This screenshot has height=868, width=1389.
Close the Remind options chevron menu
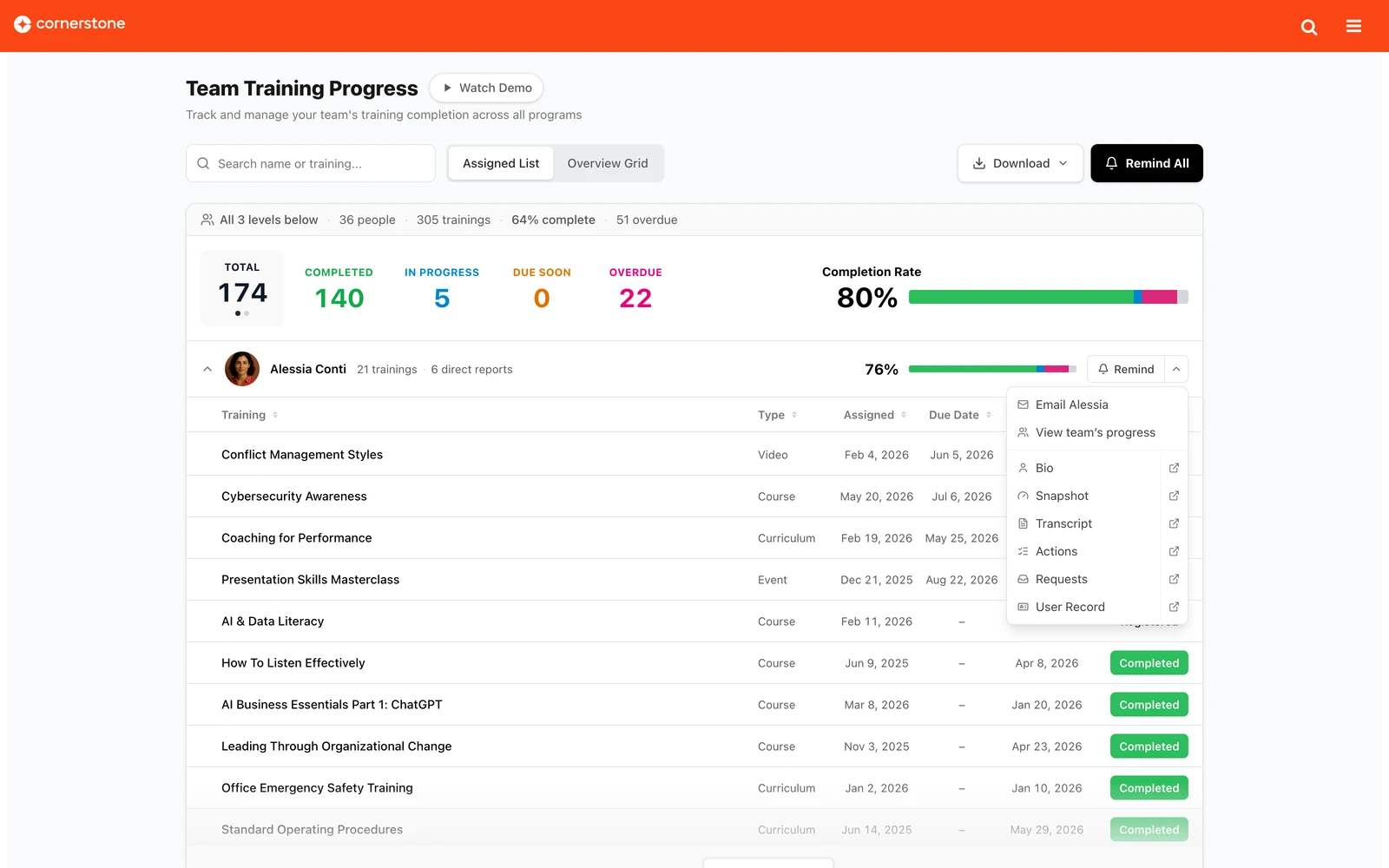(1176, 369)
